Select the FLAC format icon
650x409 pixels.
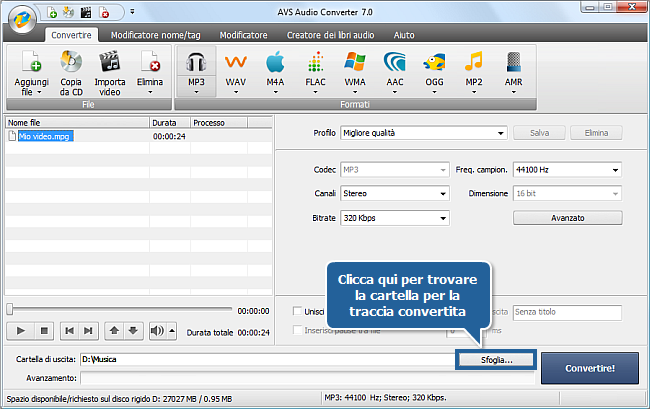pos(315,62)
